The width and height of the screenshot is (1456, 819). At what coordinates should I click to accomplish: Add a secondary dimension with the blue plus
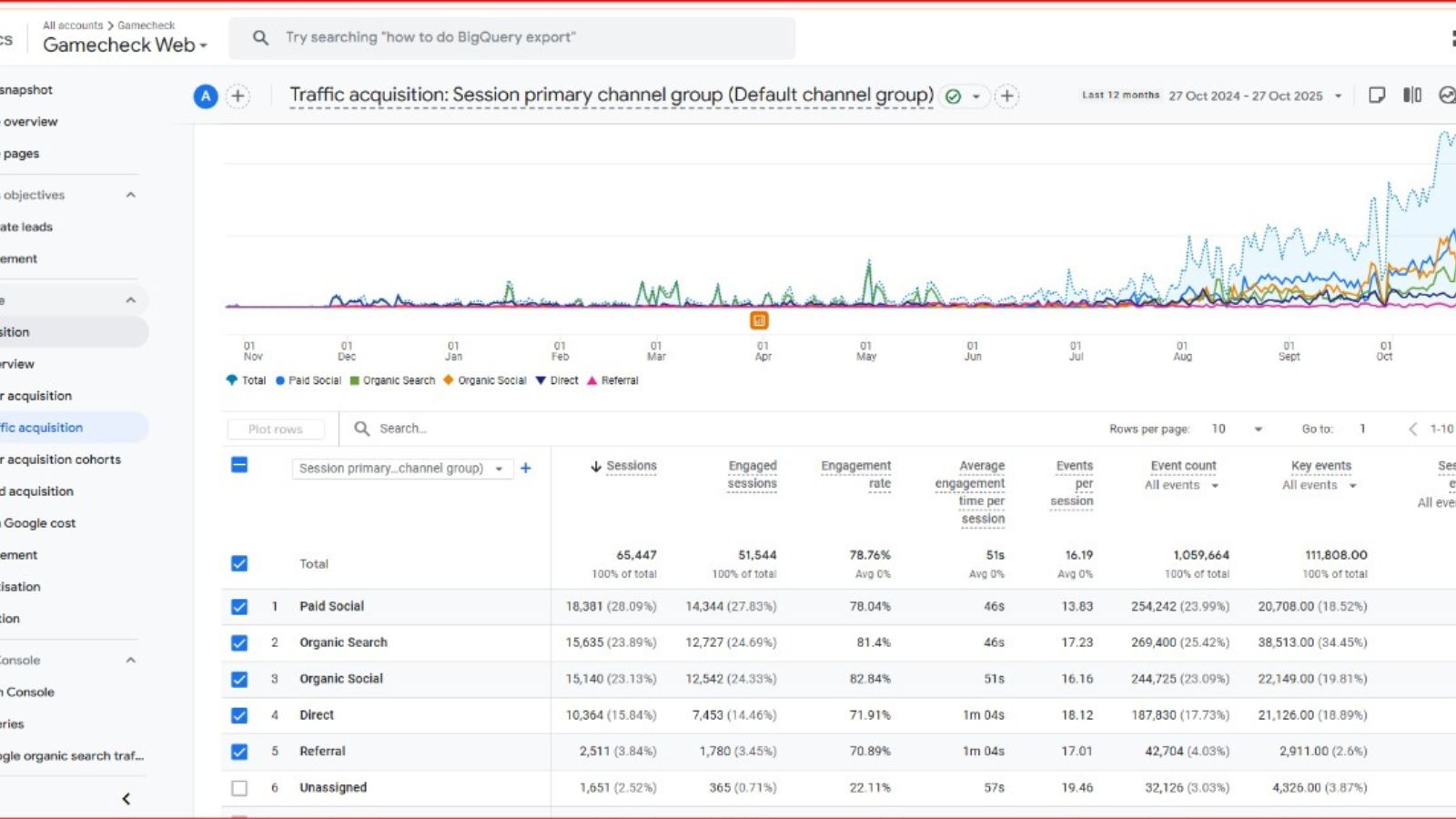[525, 468]
